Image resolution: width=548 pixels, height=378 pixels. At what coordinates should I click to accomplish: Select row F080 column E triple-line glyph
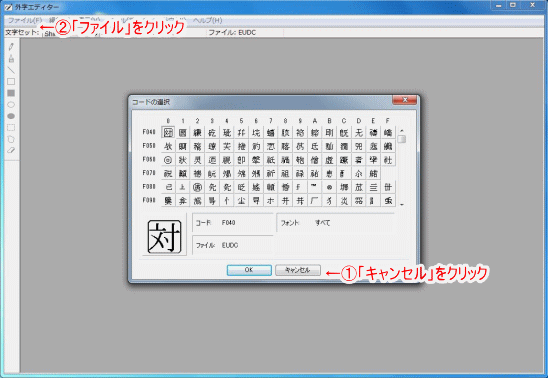tap(373, 187)
